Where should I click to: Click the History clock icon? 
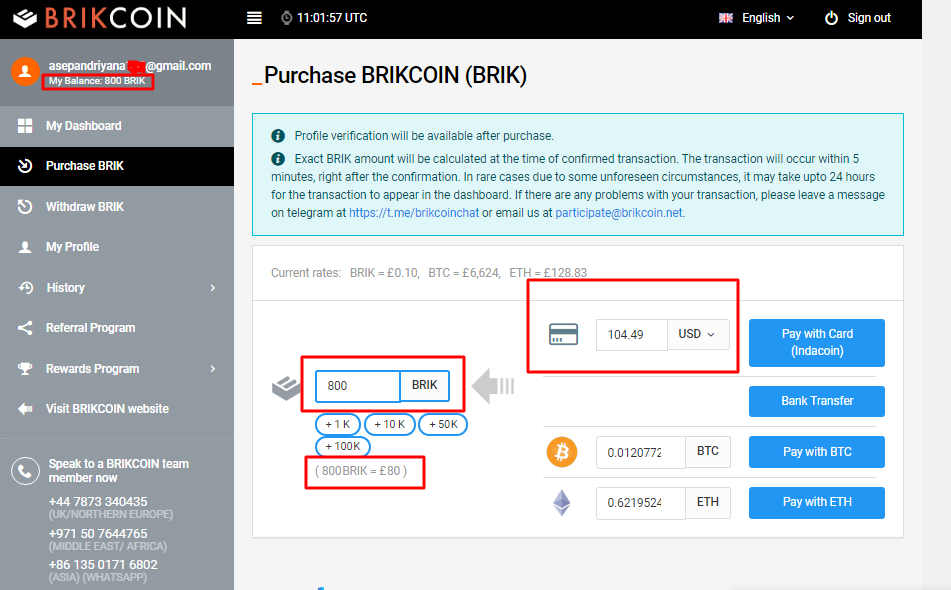25,287
